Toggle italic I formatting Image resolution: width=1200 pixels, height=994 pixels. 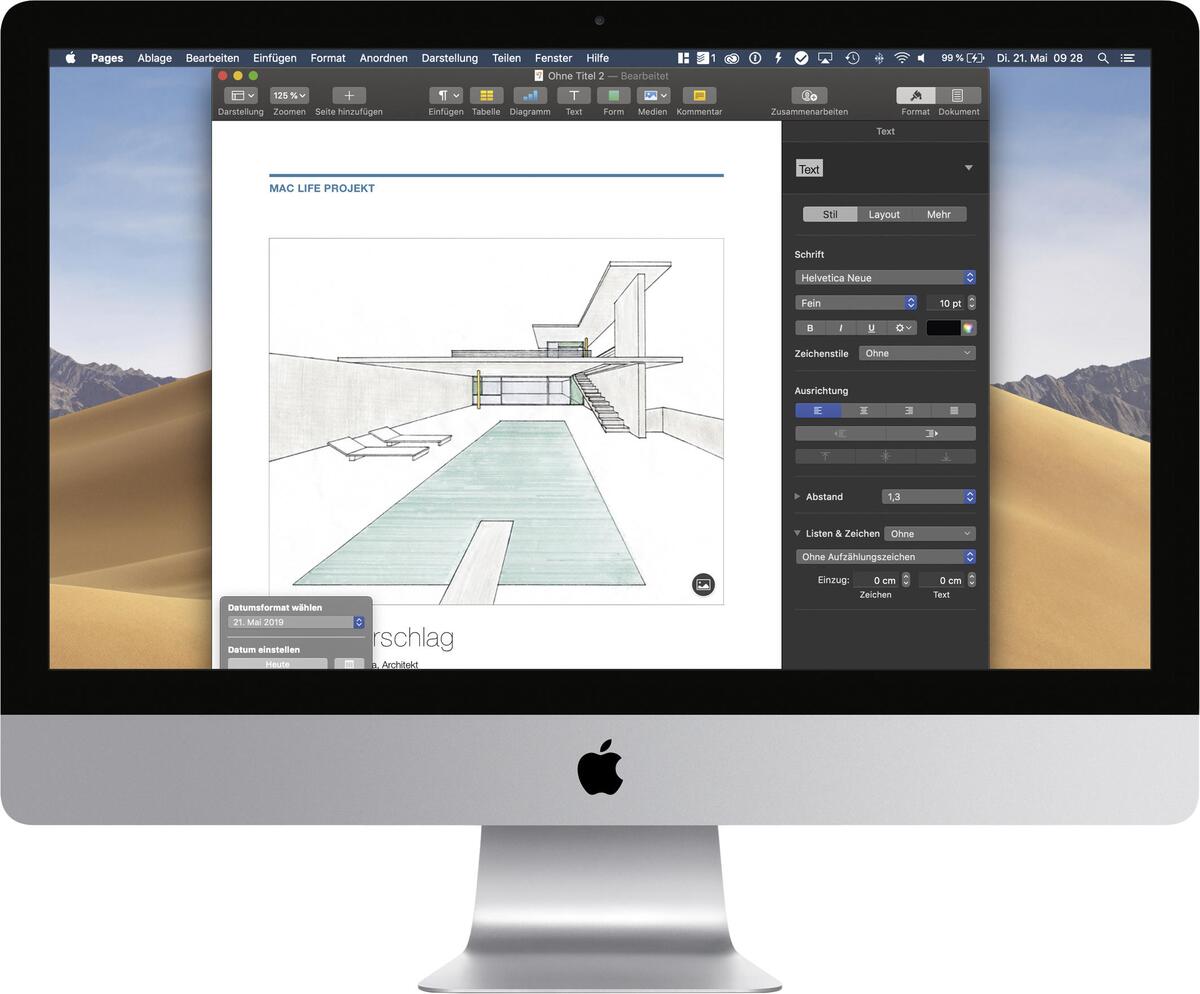coord(840,328)
